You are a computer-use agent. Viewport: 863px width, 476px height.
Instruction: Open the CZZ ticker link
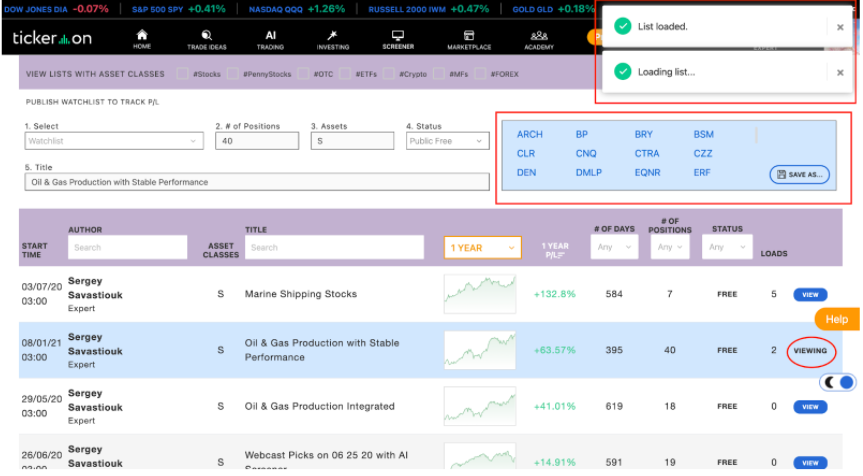(x=703, y=154)
